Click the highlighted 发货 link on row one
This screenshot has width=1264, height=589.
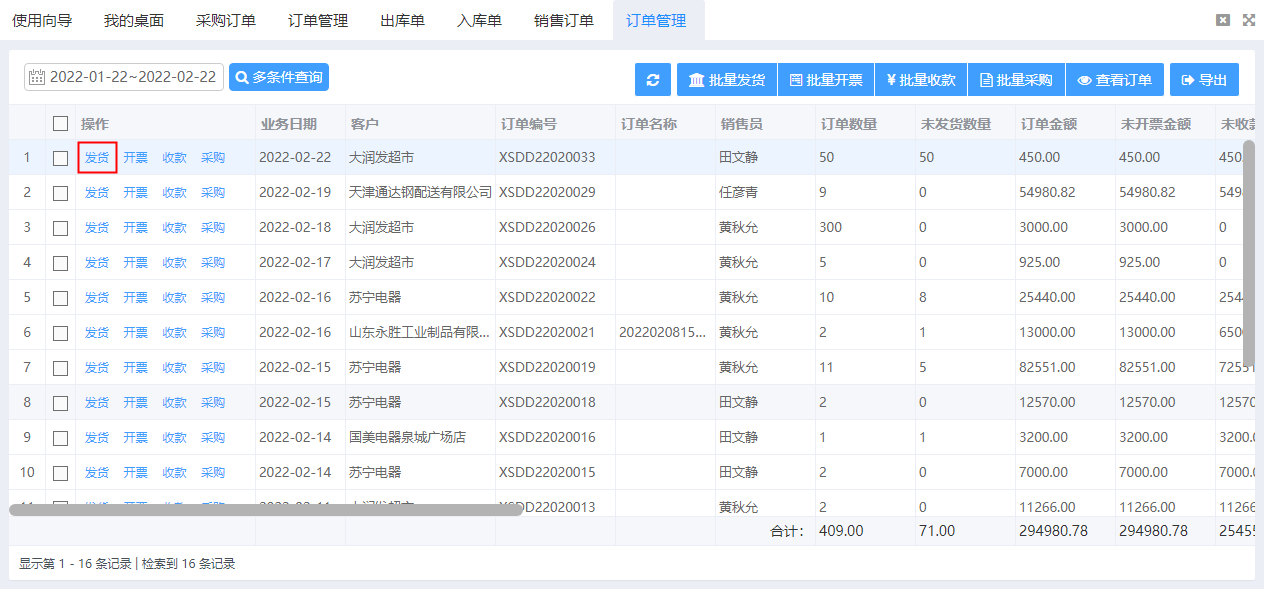pos(96,157)
